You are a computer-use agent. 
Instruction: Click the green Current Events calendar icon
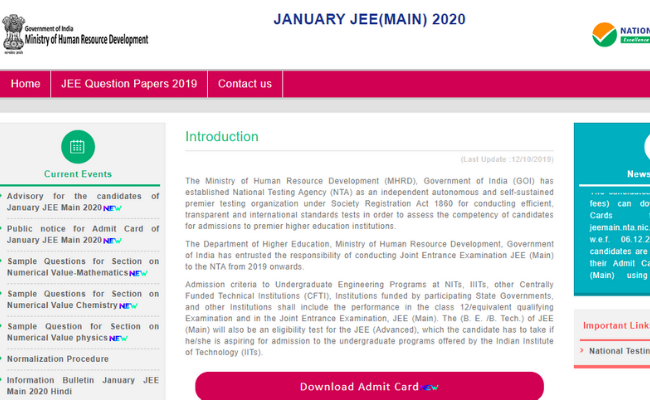click(78, 146)
